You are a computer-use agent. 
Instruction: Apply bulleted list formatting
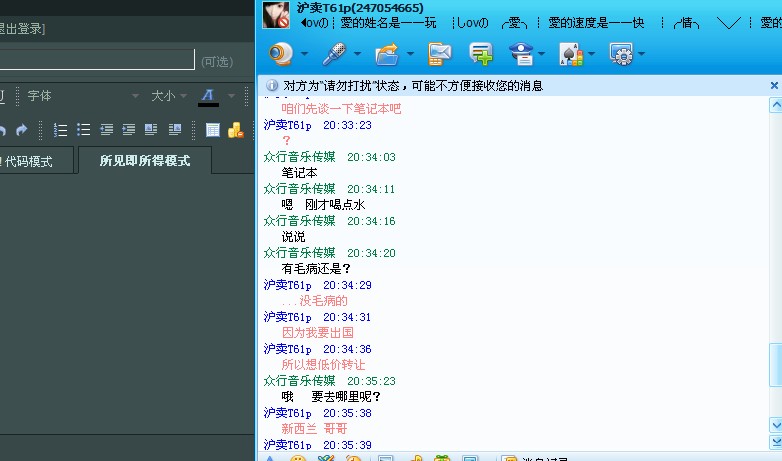(x=84, y=130)
